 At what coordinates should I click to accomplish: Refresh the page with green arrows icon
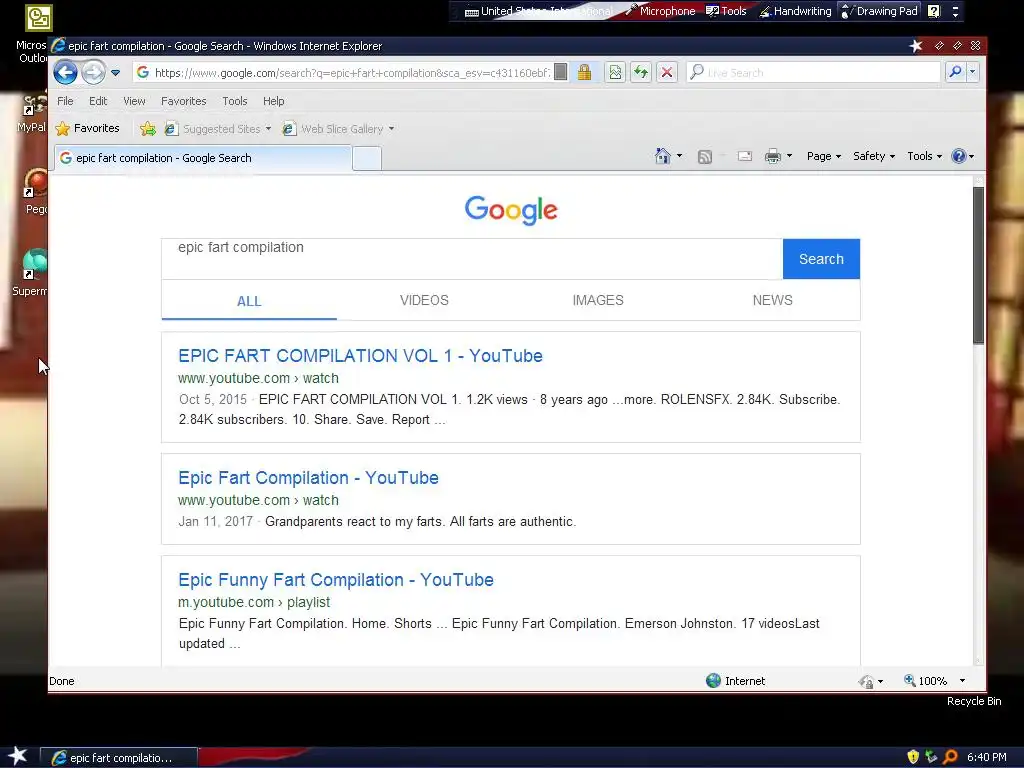[x=641, y=72]
